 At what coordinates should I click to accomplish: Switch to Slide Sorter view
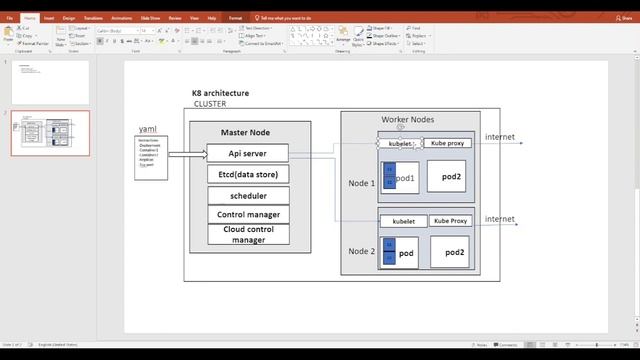click(x=542, y=345)
